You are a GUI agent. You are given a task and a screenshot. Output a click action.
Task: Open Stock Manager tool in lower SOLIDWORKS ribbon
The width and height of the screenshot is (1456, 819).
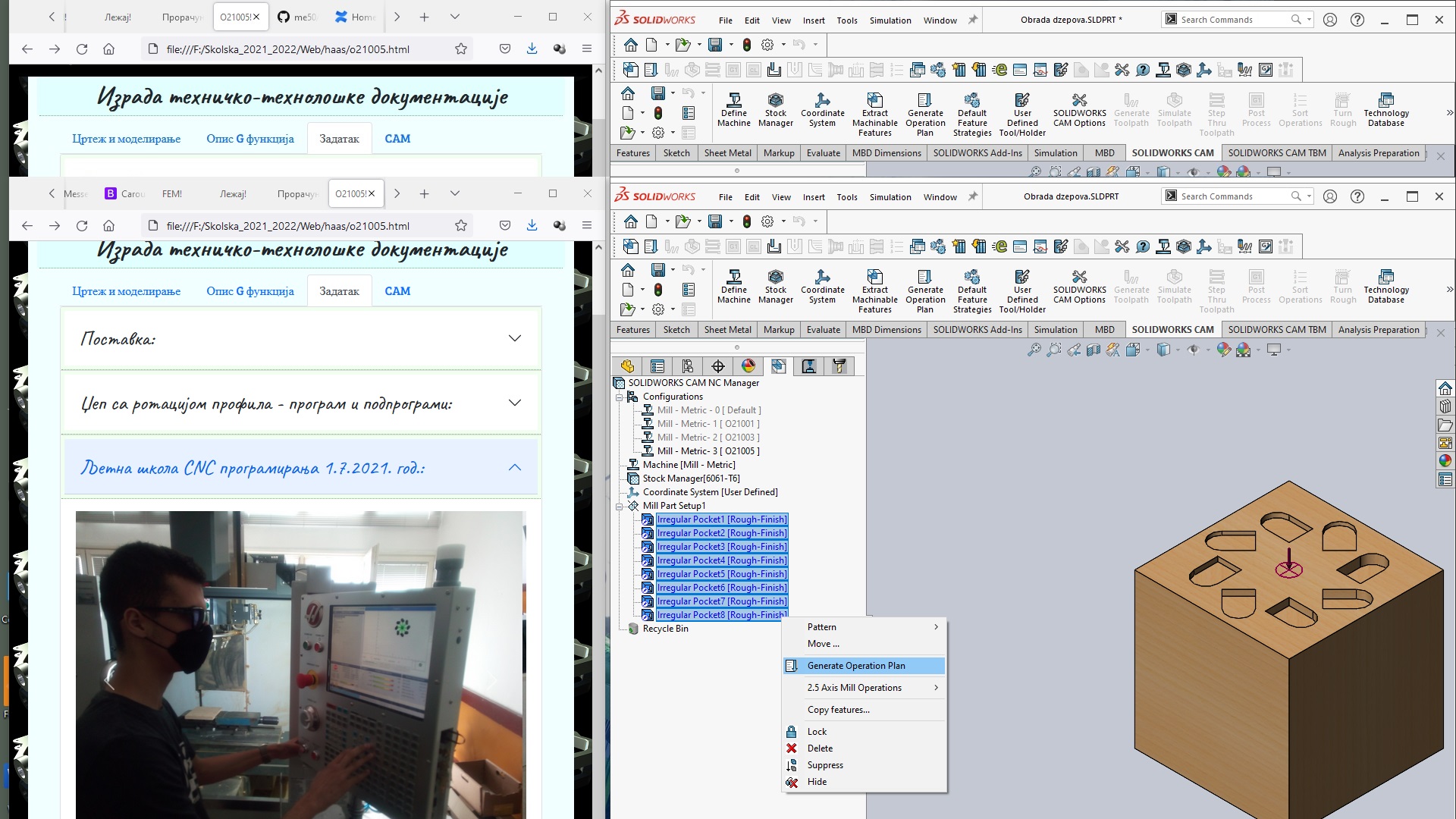[775, 287]
